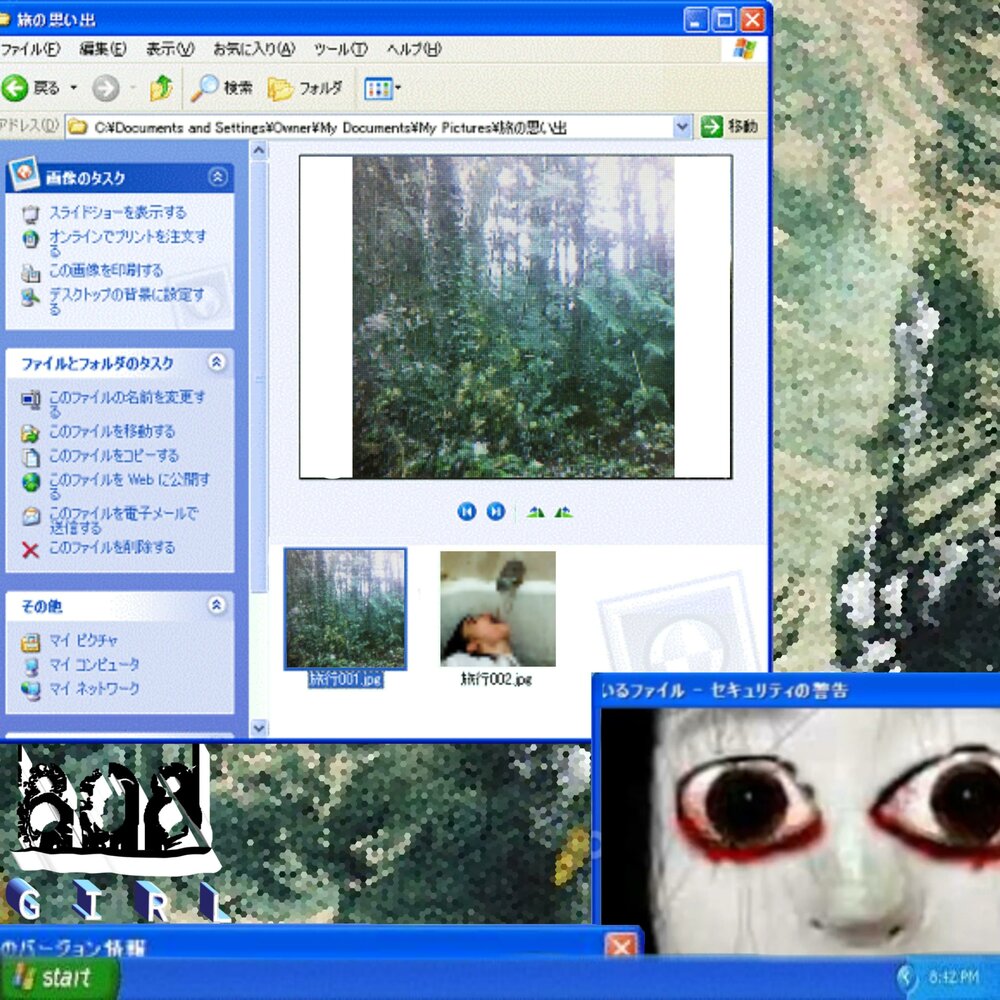
Task: Collapse the Other places panel section
Action: tap(217, 605)
